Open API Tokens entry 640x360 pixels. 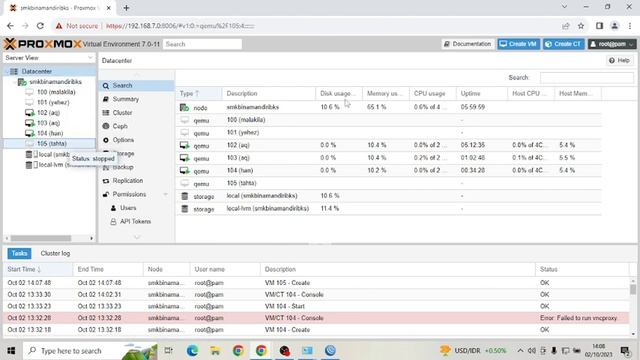135,221
